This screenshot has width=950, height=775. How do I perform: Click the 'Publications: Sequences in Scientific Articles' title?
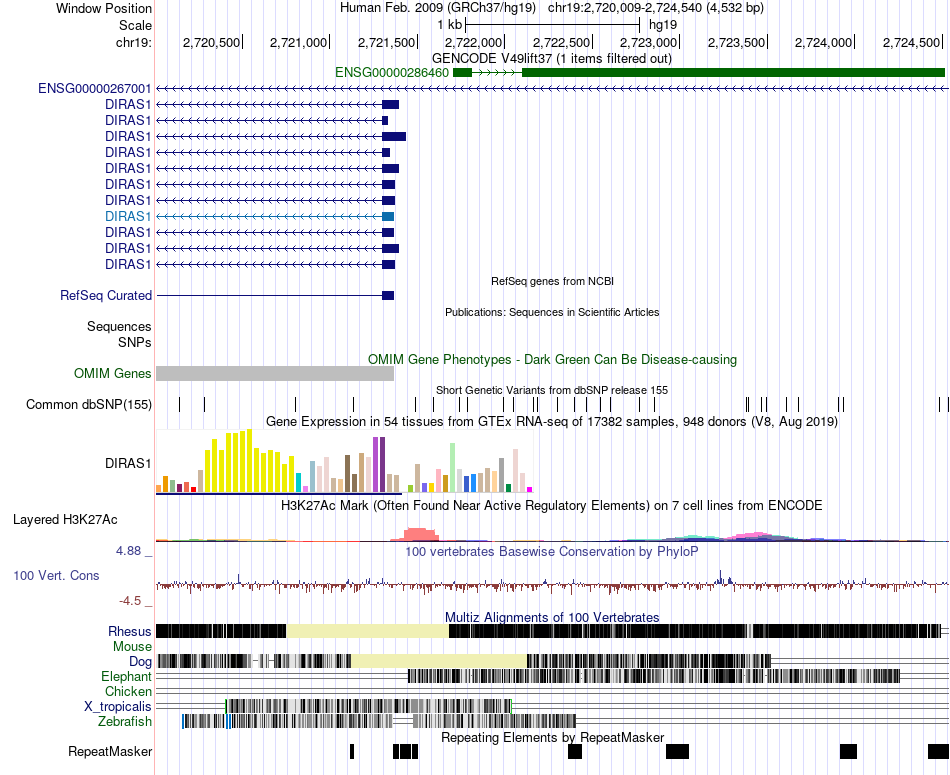552,312
